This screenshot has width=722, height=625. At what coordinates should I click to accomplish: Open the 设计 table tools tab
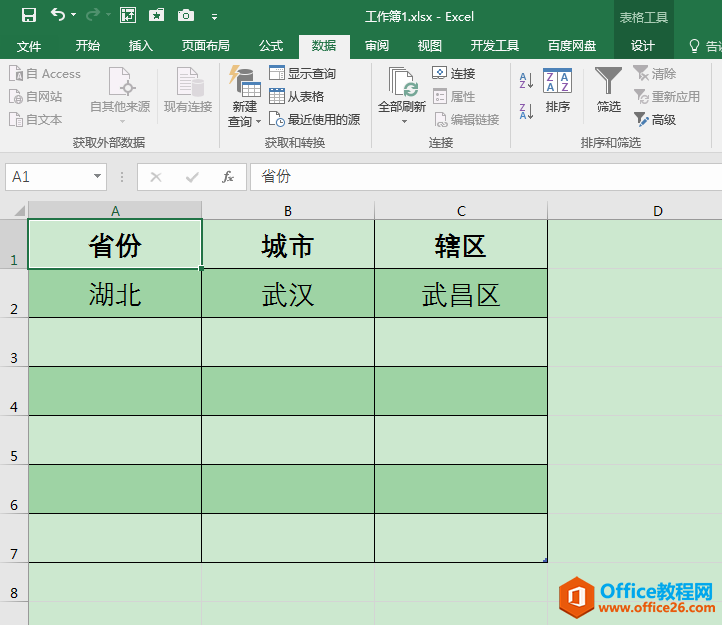pos(643,46)
